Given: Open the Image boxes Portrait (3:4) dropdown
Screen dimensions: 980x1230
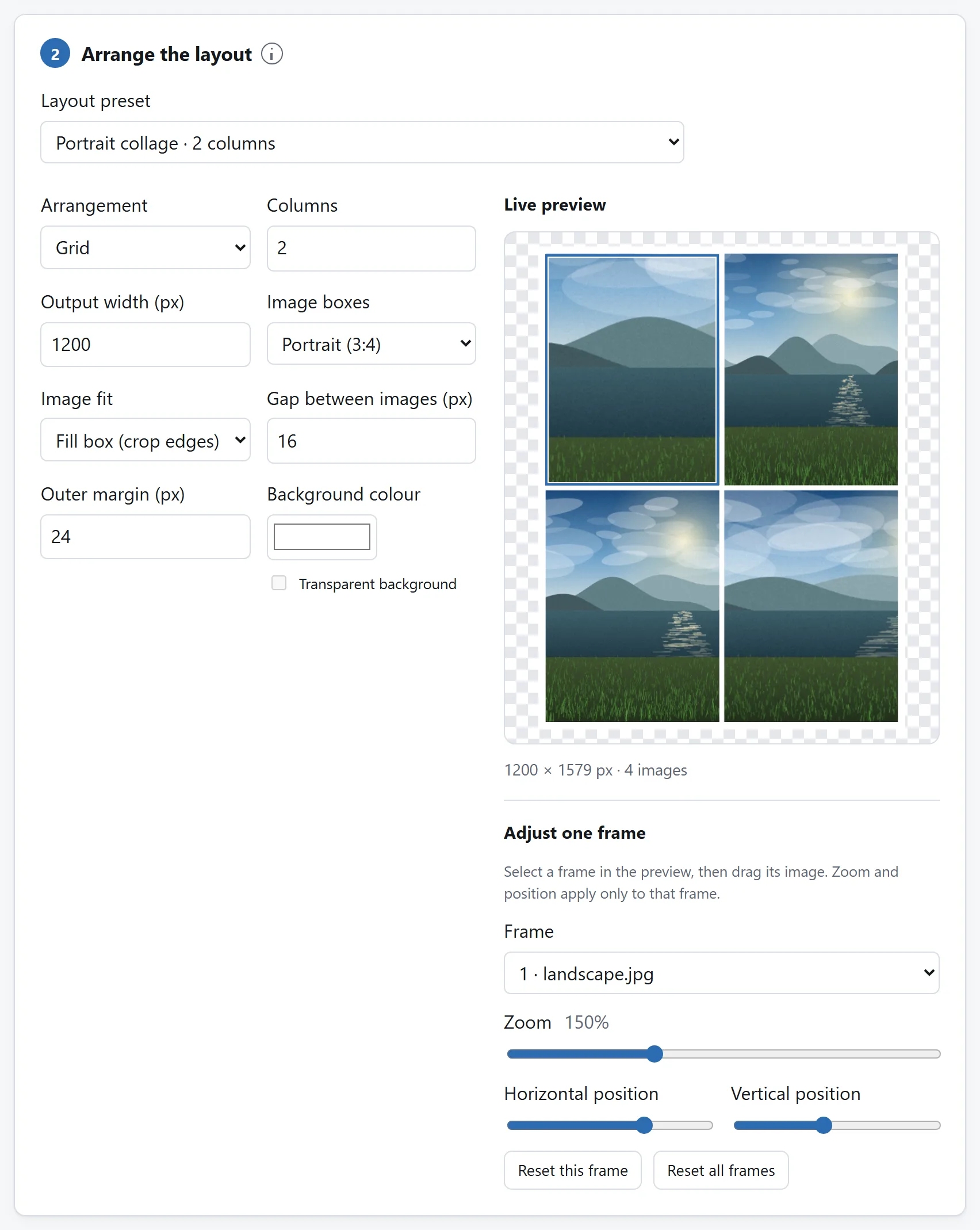Looking at the screenshot, I should click(x=371, y=344).
